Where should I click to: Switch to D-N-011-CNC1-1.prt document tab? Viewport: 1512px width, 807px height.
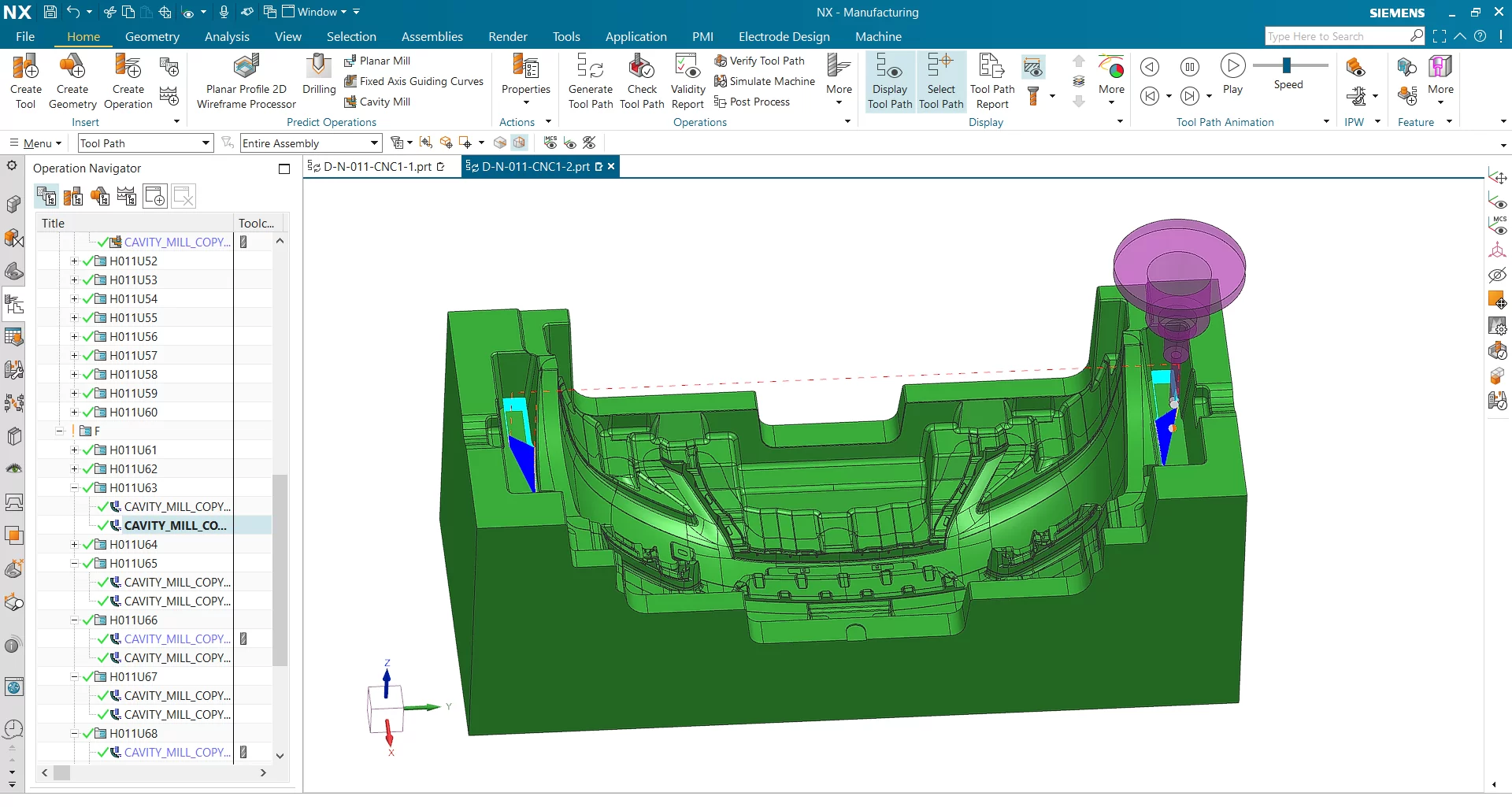click(376, 166)
